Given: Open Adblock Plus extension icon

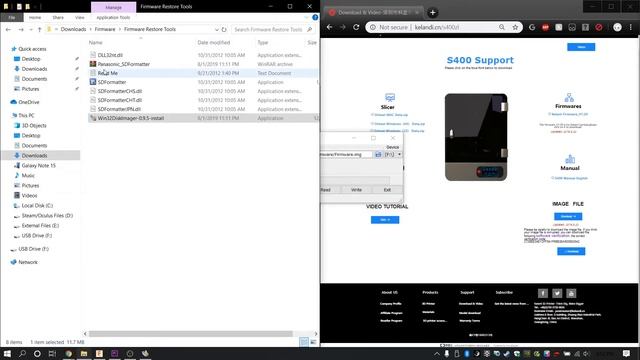Looking at the screenshot, I should [x=545, y=27].
